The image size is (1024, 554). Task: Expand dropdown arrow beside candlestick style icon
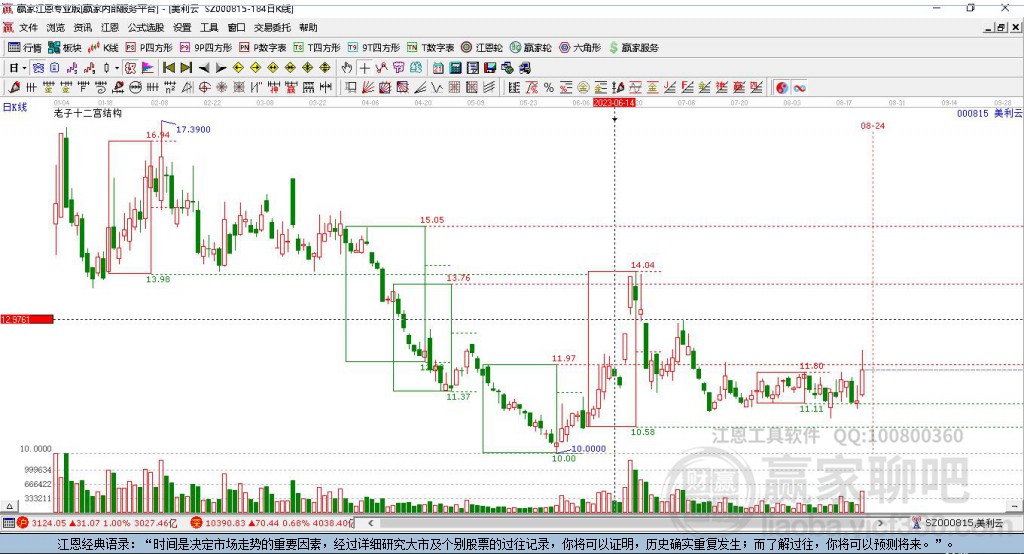(117, 68)
